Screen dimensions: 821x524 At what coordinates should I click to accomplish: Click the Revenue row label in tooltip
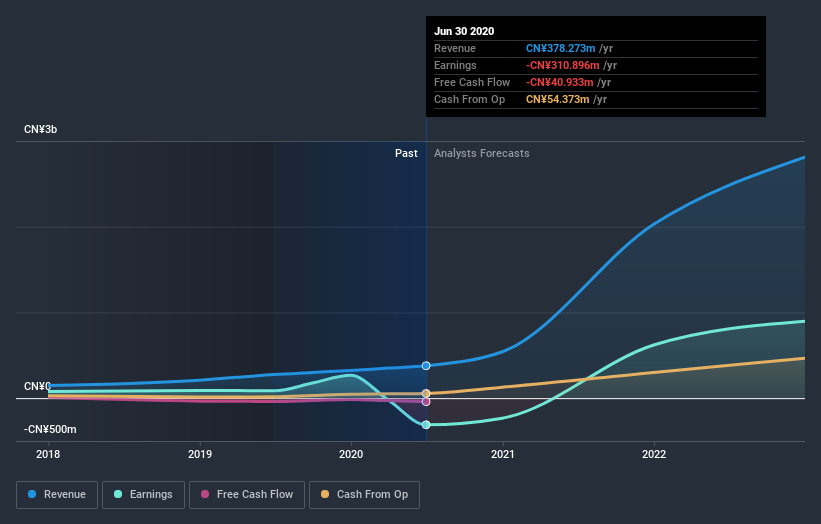(x=455, y=48)
